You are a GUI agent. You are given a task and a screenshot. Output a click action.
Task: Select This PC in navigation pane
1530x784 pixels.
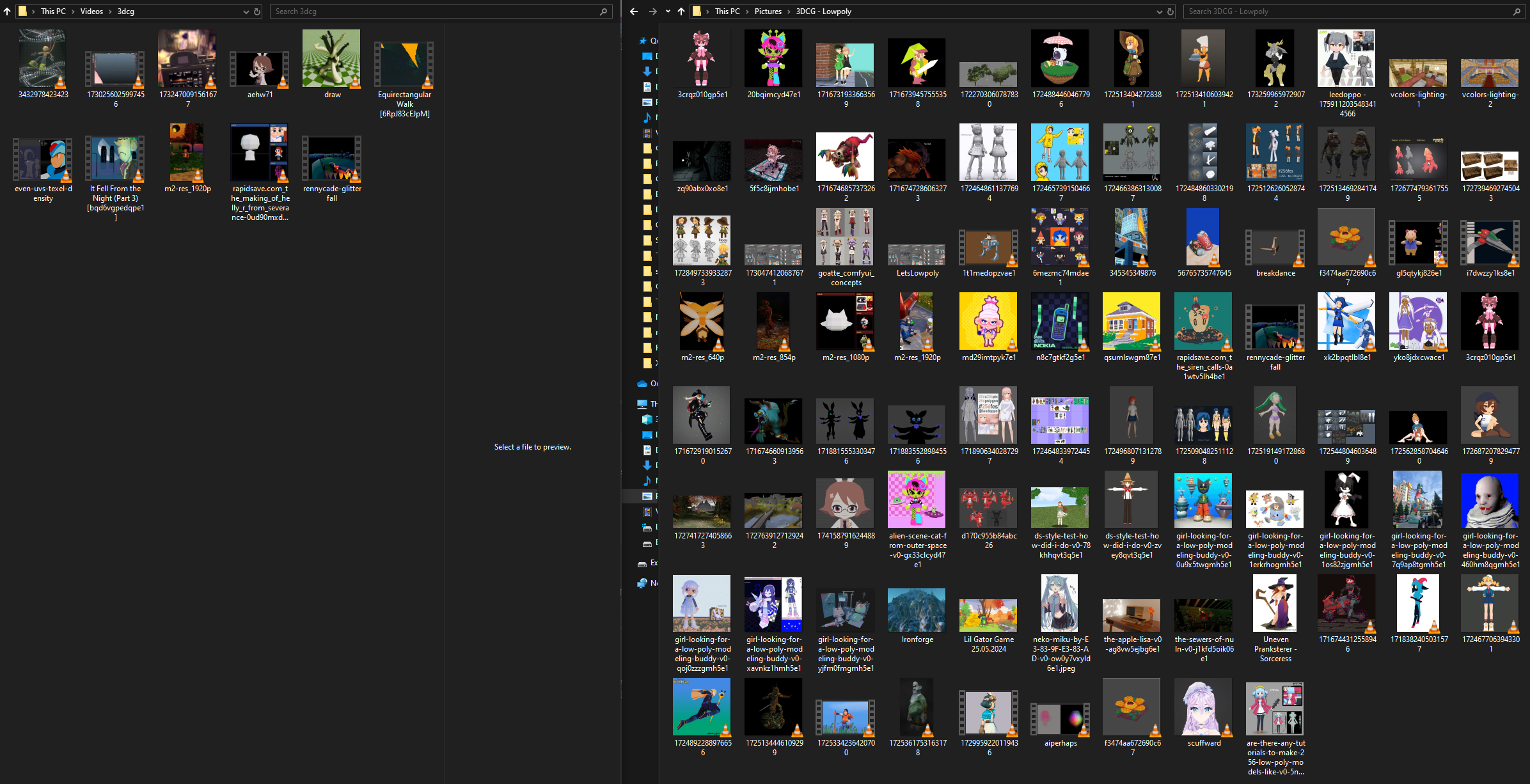pos(648,404)
